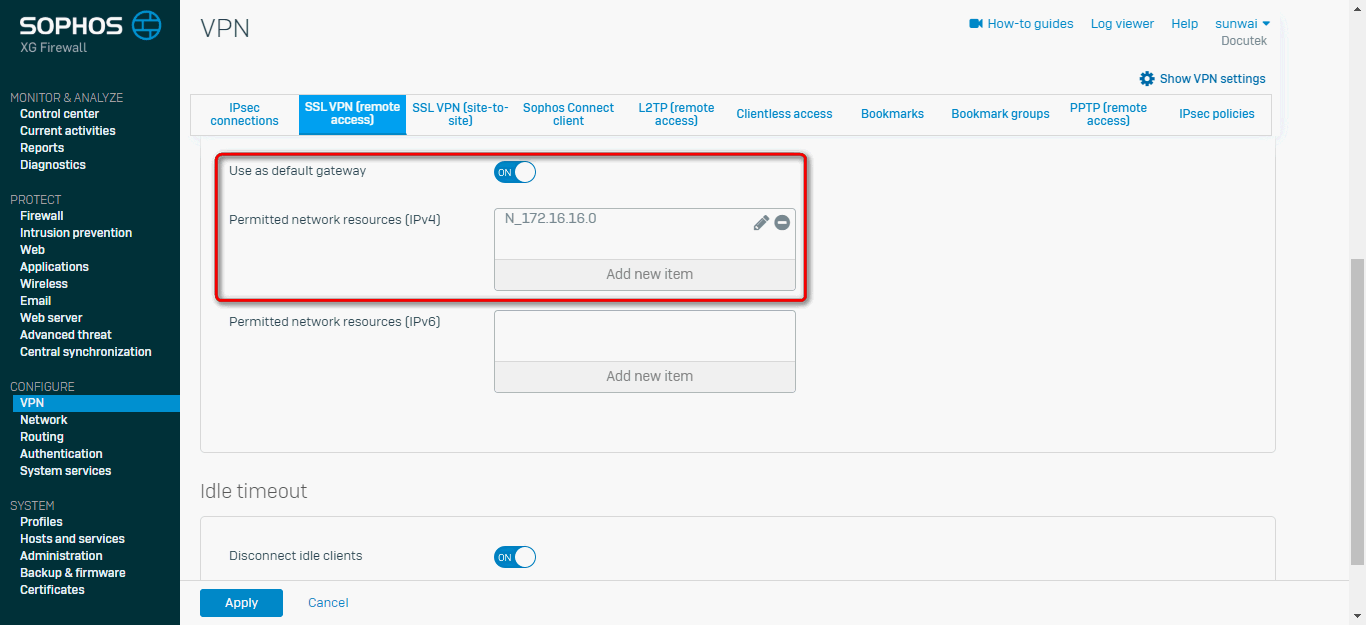Open Applications in sidebar
This screenshot has height=625, width=1366.
(54, 267)
